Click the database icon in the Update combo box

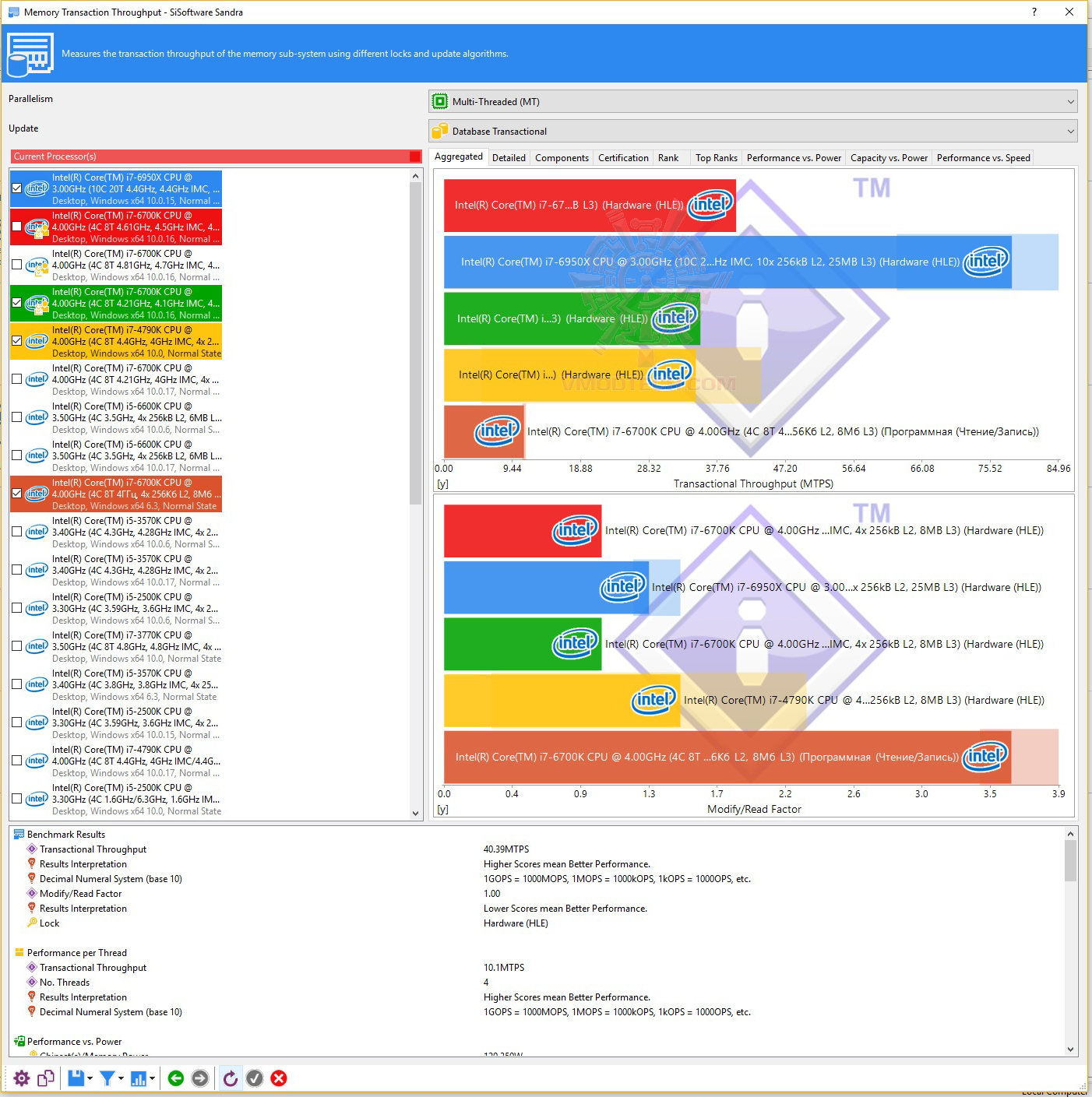pos(440,131)
